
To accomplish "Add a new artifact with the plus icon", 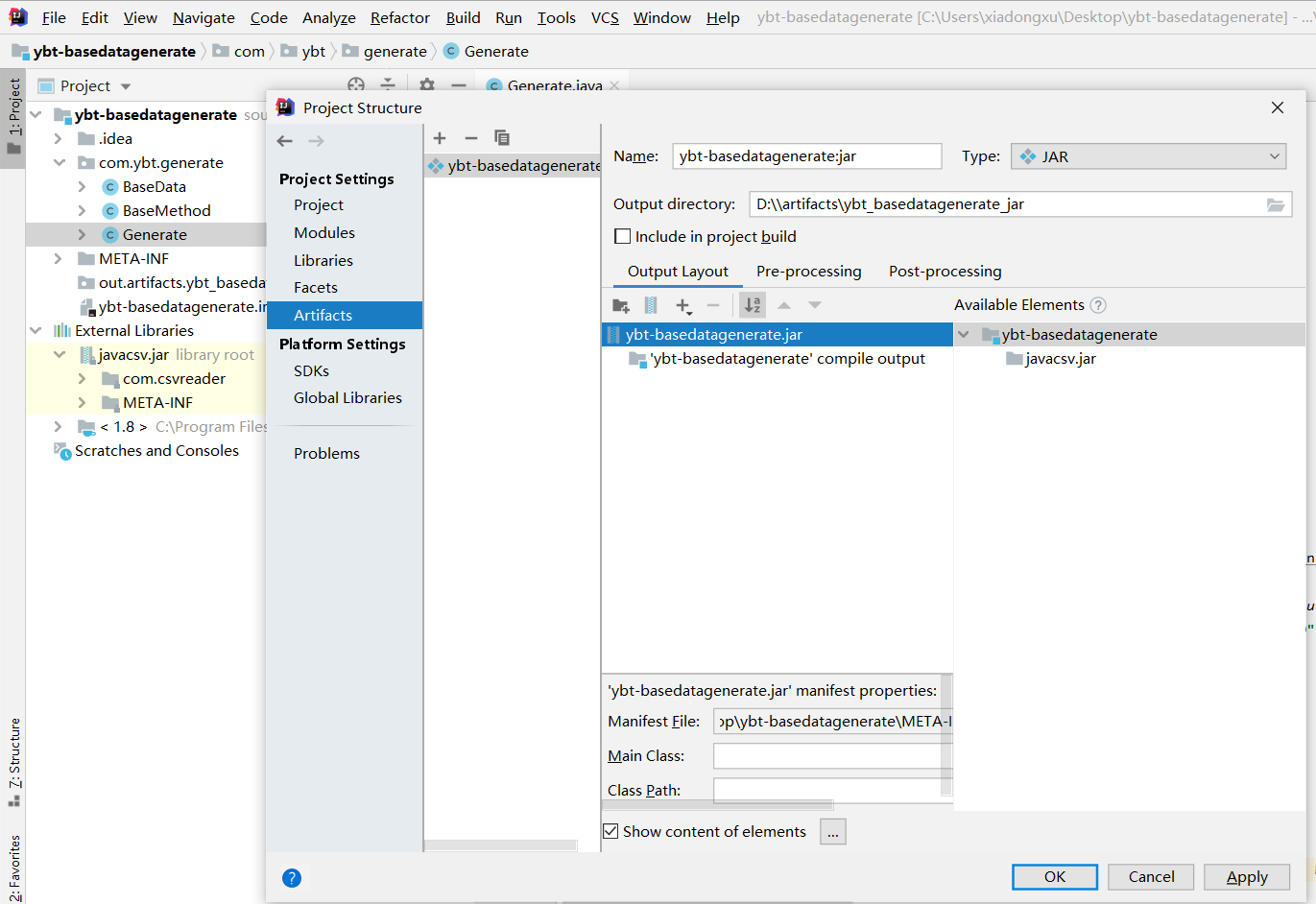I will (440, 138).
